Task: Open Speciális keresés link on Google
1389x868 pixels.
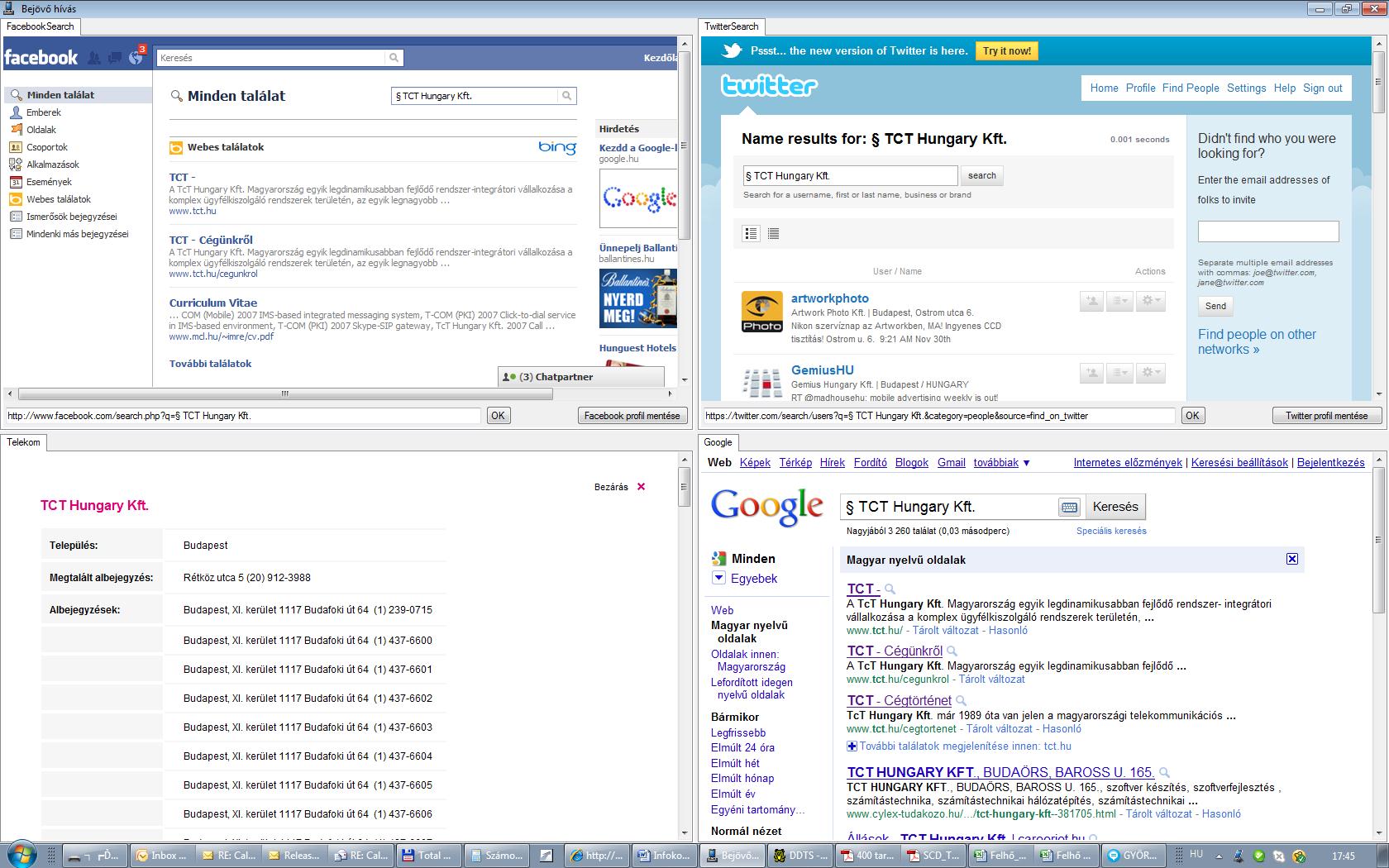Action: [x=1111, y=531]
